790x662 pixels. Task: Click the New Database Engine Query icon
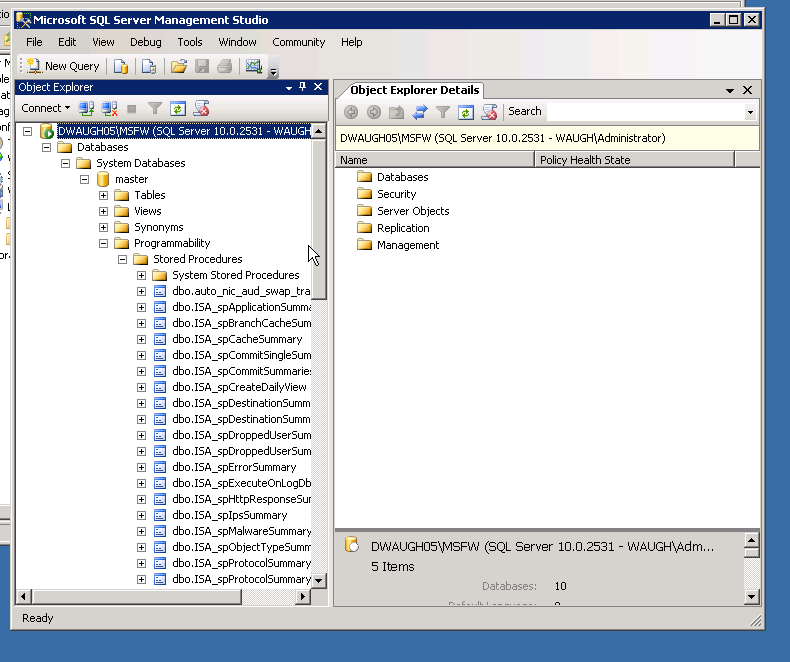click(120, 66)
